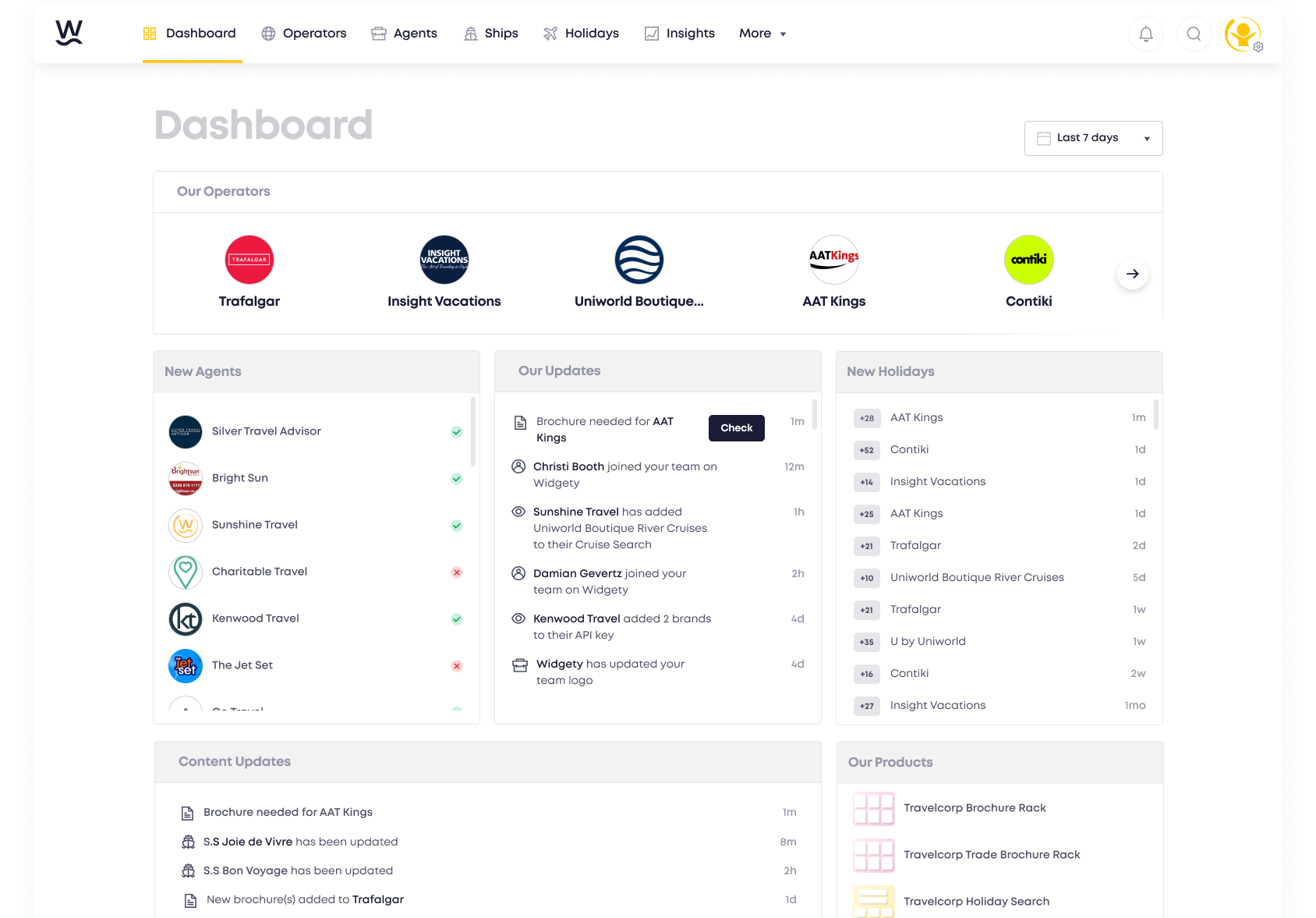Viewport: 1316px width, 918px height.
Task: Toggle The Jet Set red status cross
Action: (x=457, y=666)
